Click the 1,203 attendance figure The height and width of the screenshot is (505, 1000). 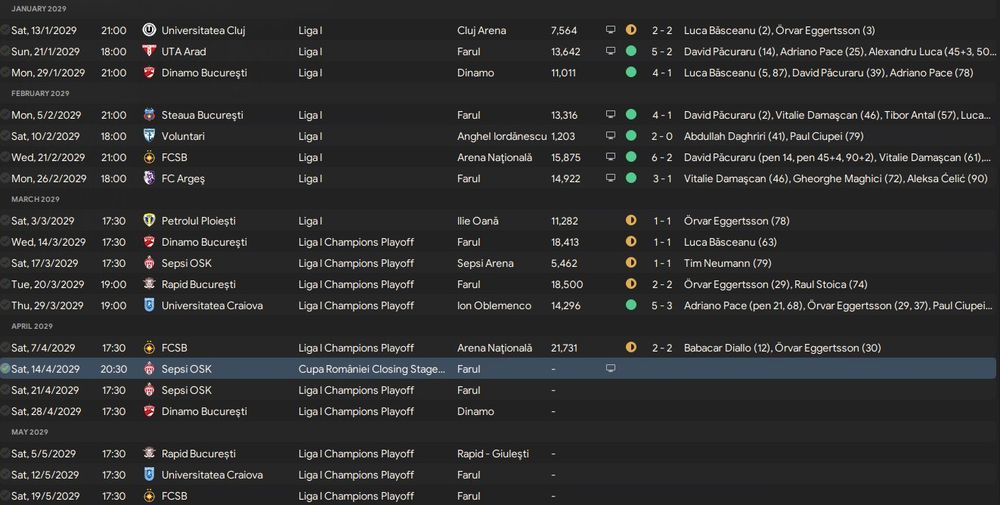pos(563,136)
